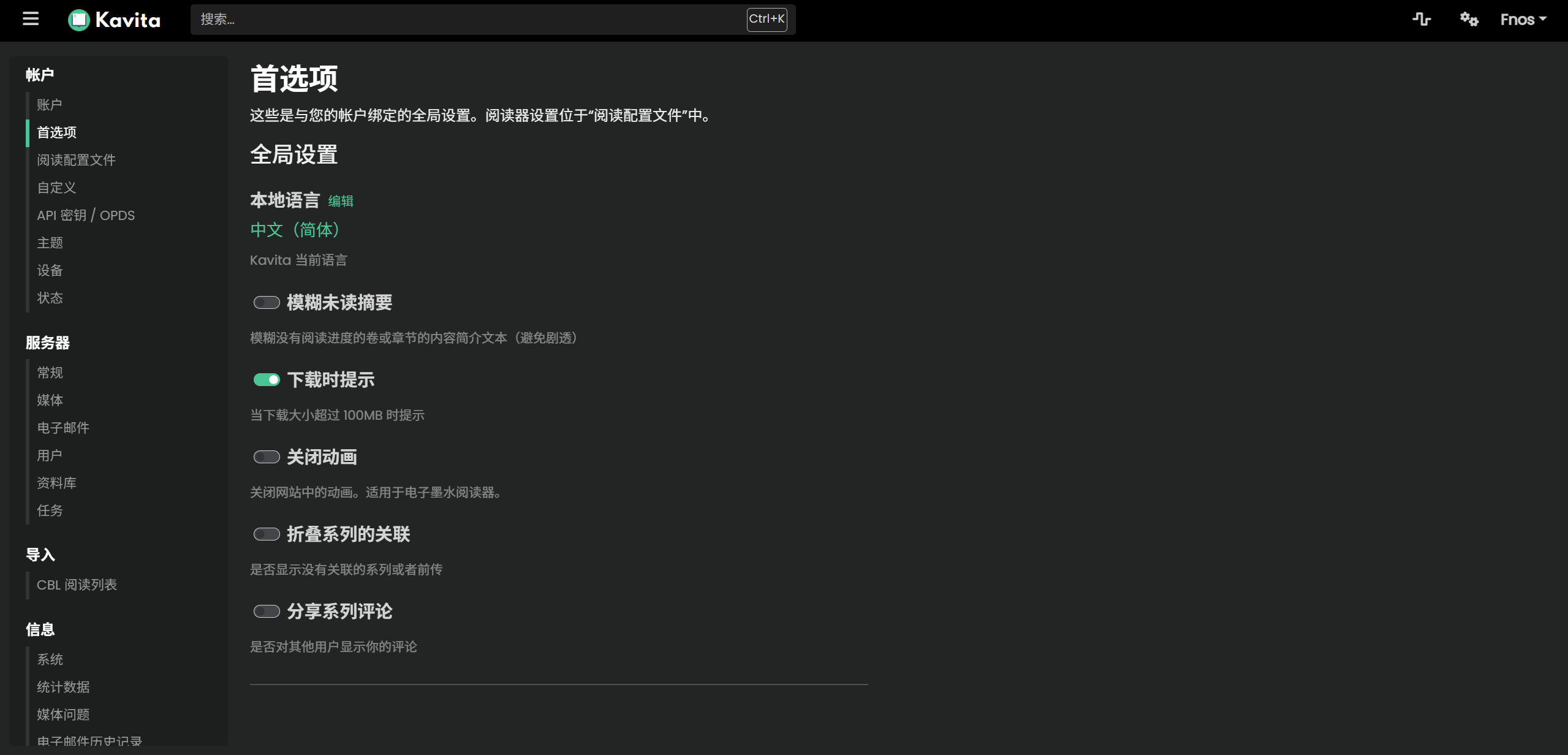Open the server settings gears icon
Viewport: 1568px width, 755px height.
tap(1469, 19)
